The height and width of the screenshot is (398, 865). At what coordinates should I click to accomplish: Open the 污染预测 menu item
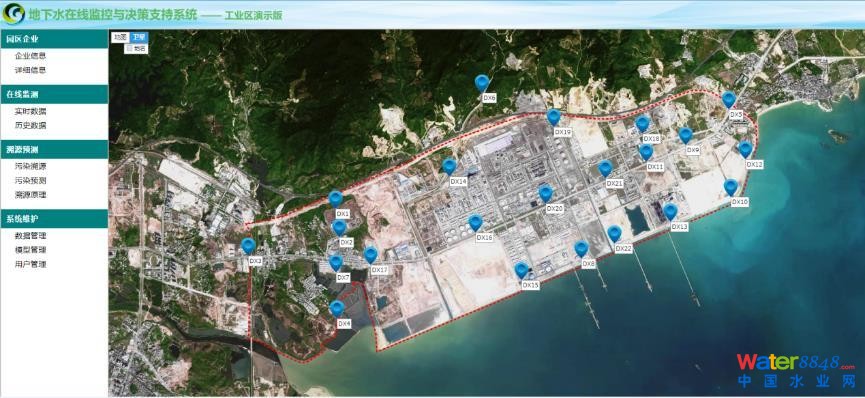(x=30, y=180)
